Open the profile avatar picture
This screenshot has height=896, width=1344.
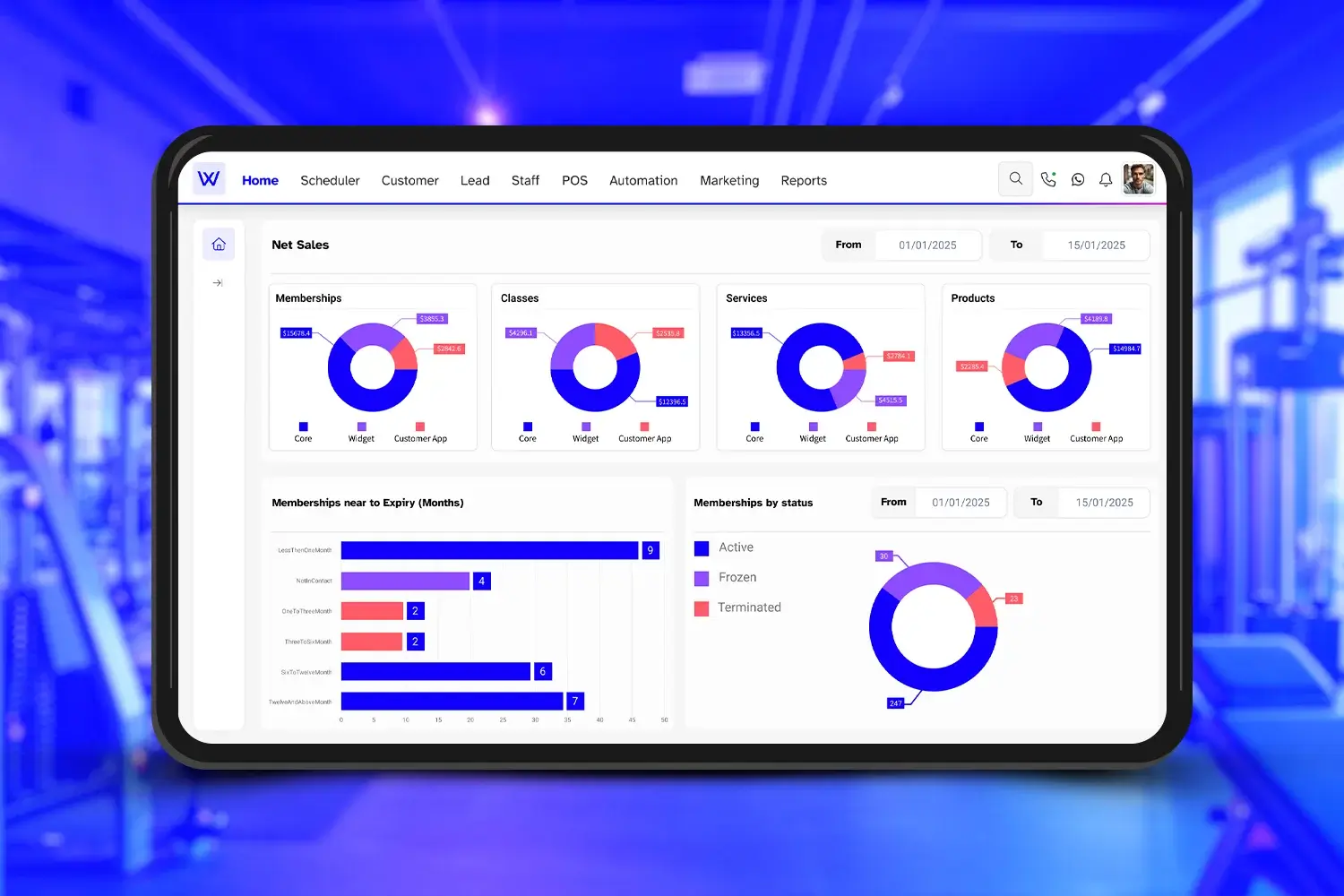tap(1138, 178)
